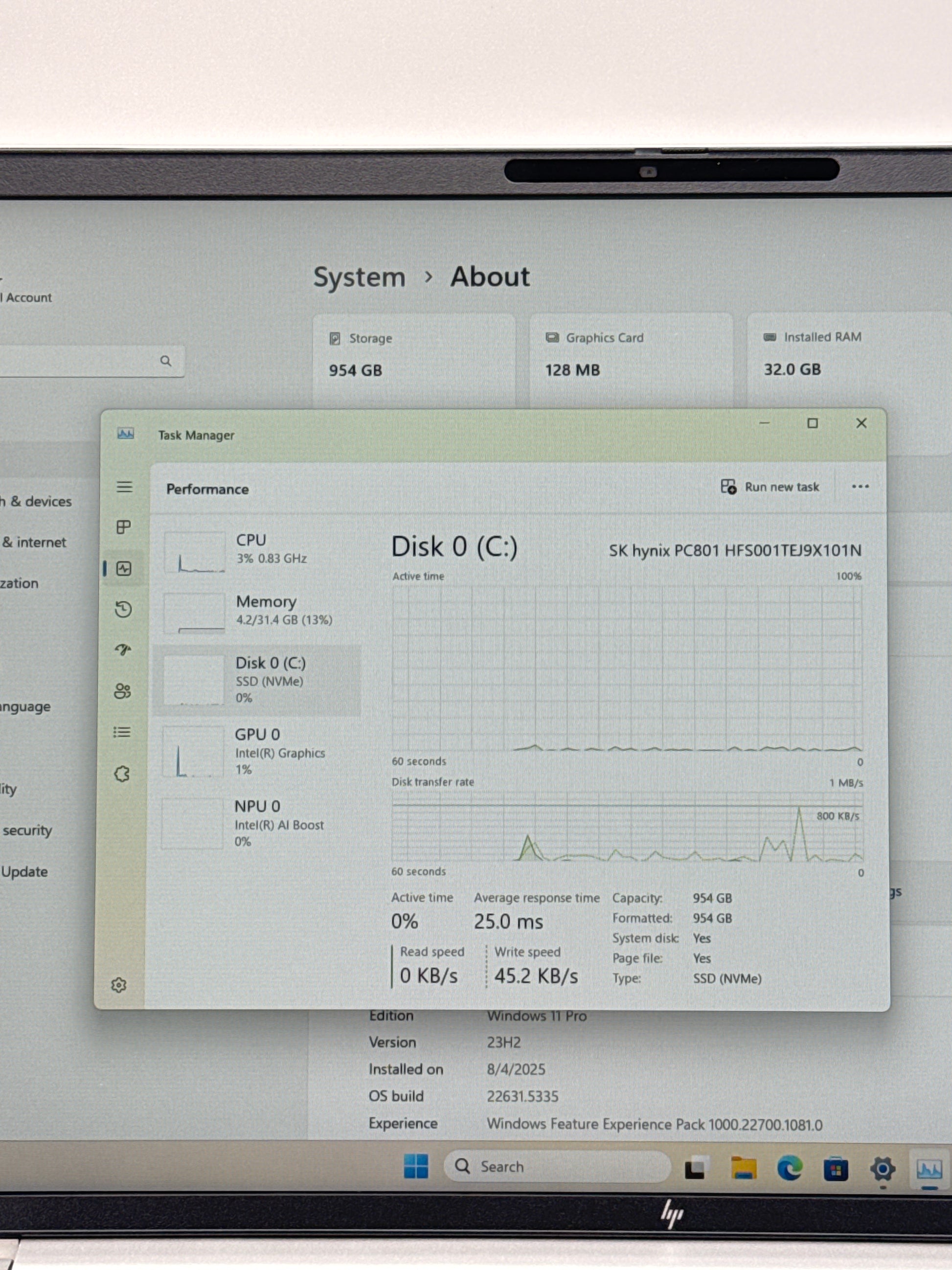Open Users page sidebar icon
952x1270 pixels.
coord(123,691)
